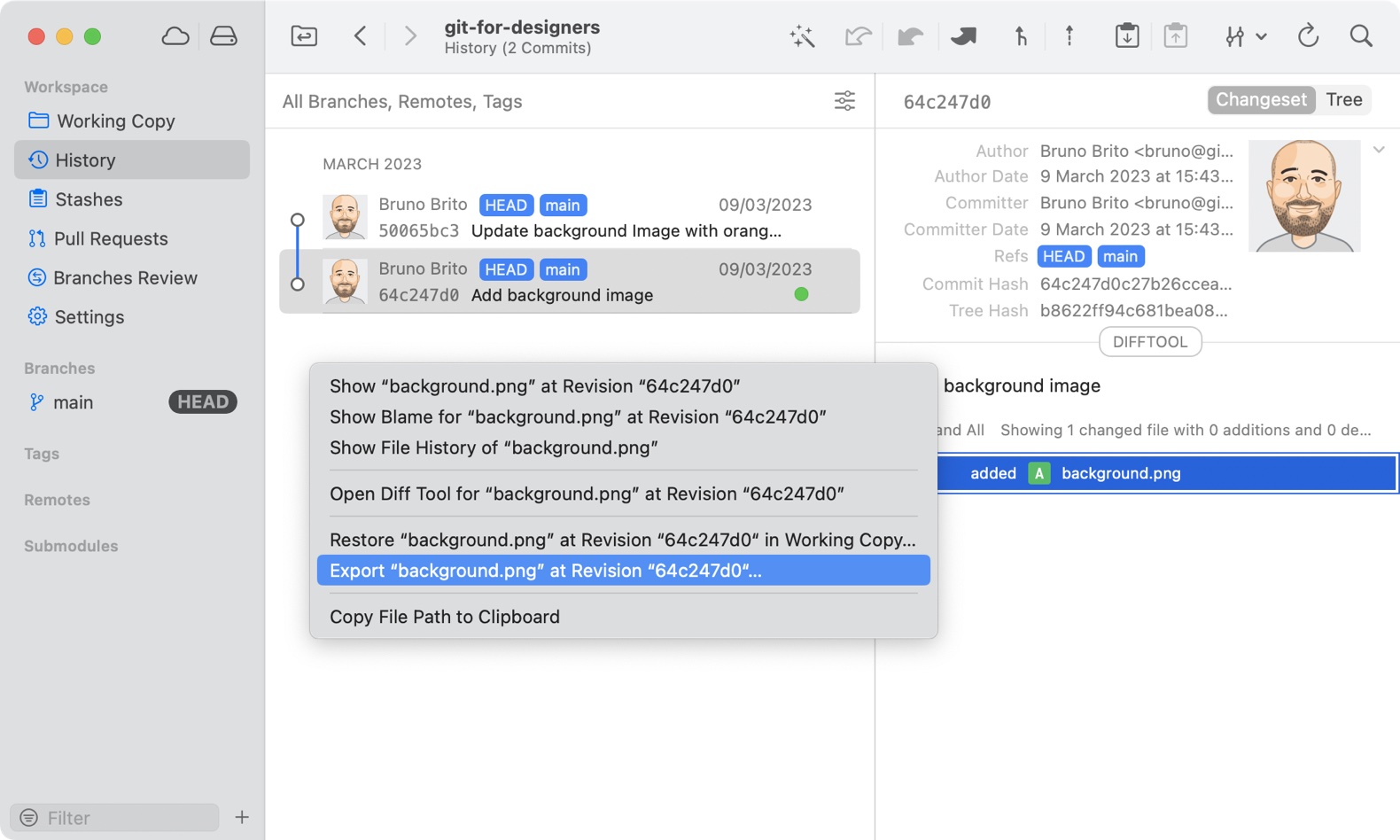This screenshot has height=840, width=1400.
Task: Select the main branch in sidebar
Action: point(74,402)
